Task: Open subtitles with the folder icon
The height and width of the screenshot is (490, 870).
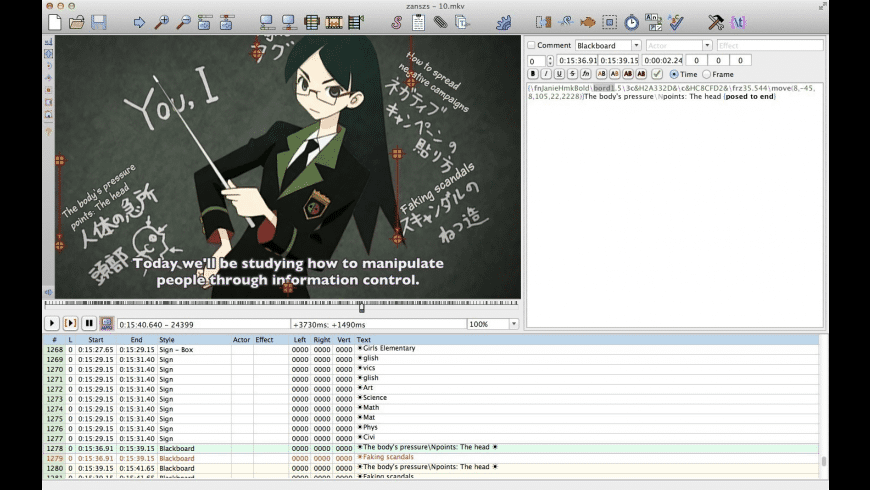Action: tap(77, 22)
